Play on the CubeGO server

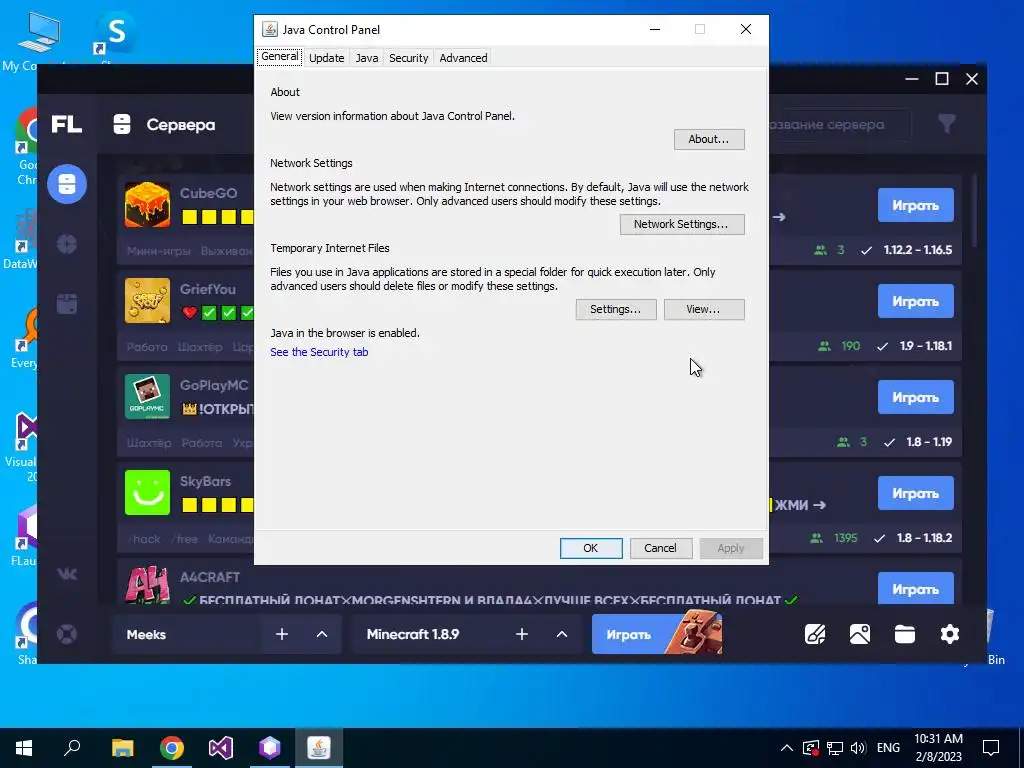(x=916, y=205)
